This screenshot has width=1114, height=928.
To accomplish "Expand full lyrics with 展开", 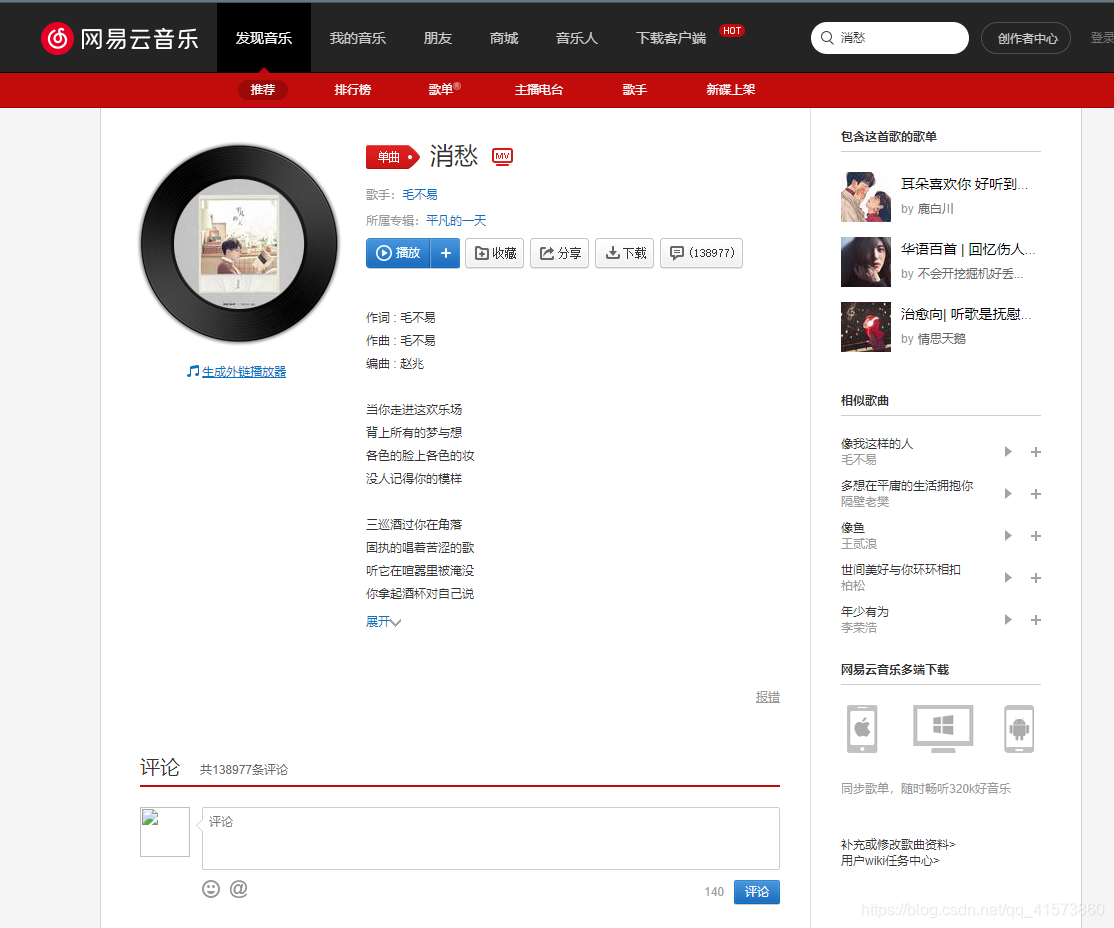I will click(x=383, y=622).
